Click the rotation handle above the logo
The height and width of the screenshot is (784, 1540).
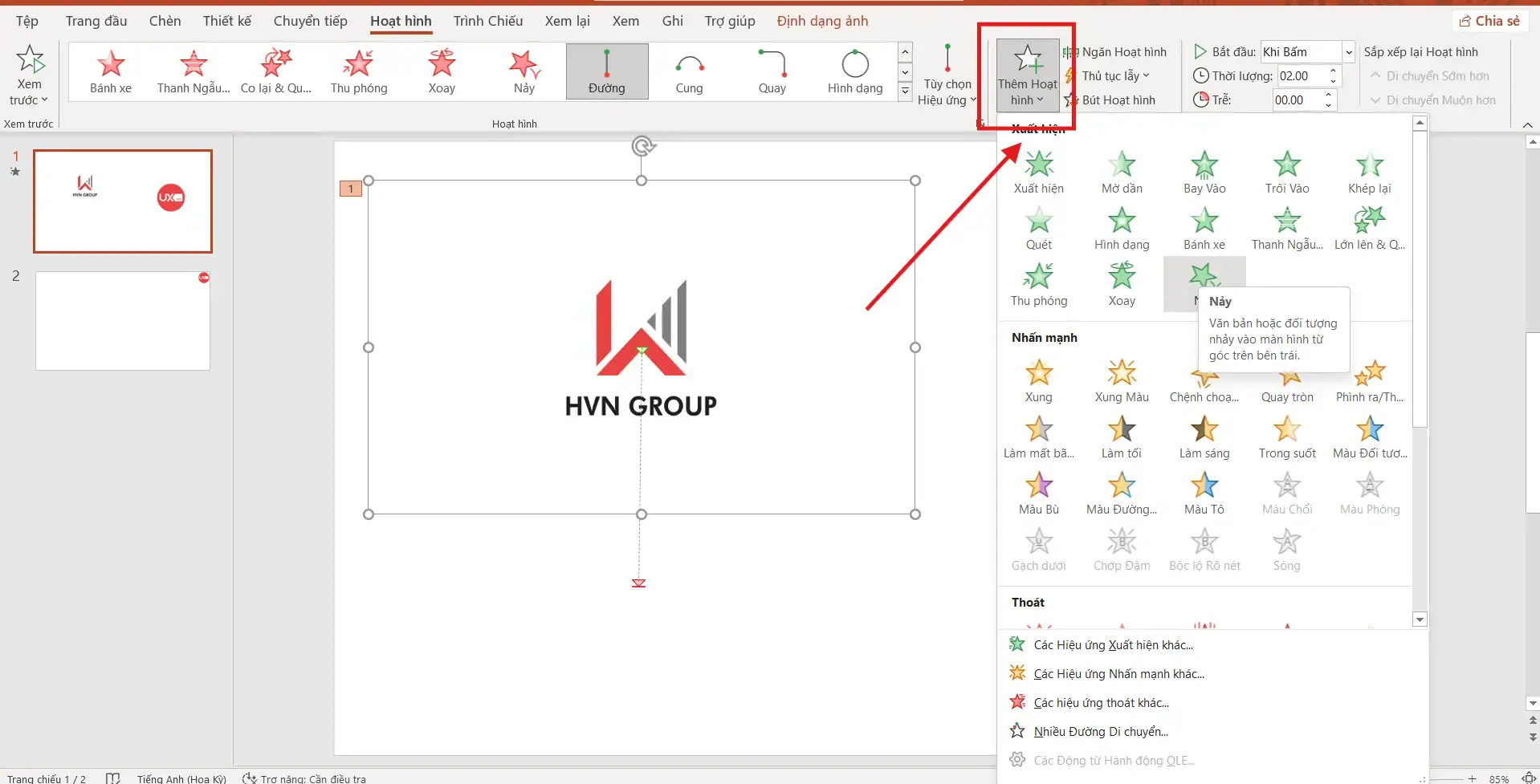[642, 146]
